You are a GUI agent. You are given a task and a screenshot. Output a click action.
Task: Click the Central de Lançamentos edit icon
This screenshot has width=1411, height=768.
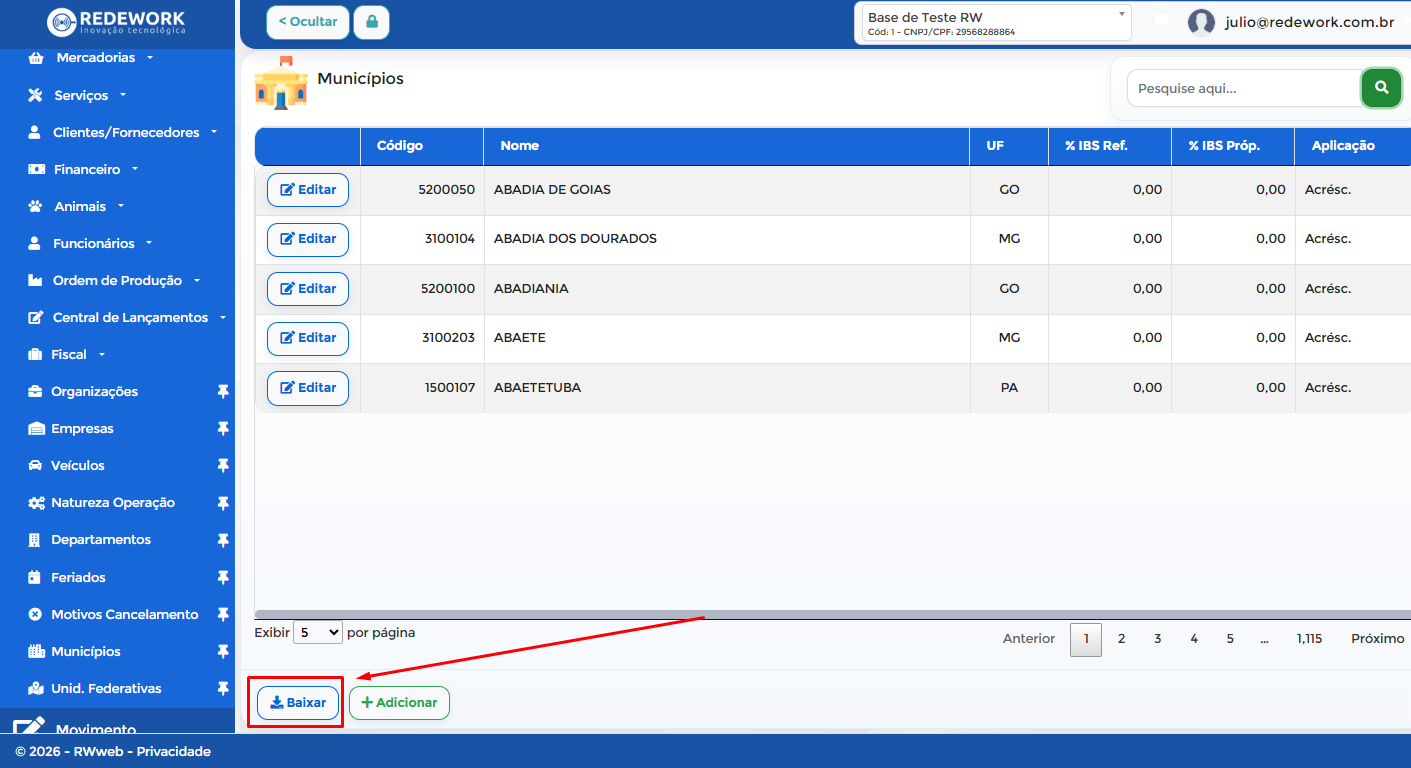pos(36,317)
